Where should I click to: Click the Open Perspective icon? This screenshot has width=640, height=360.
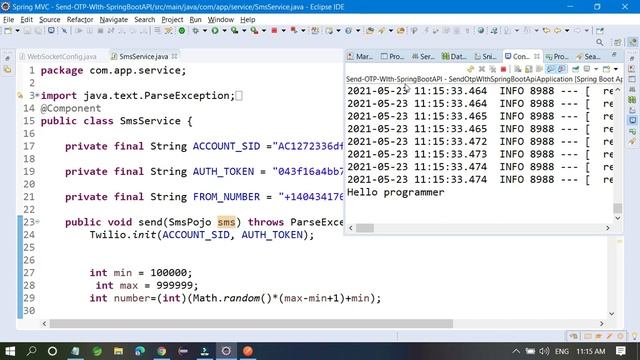click(x=618, y=42)
